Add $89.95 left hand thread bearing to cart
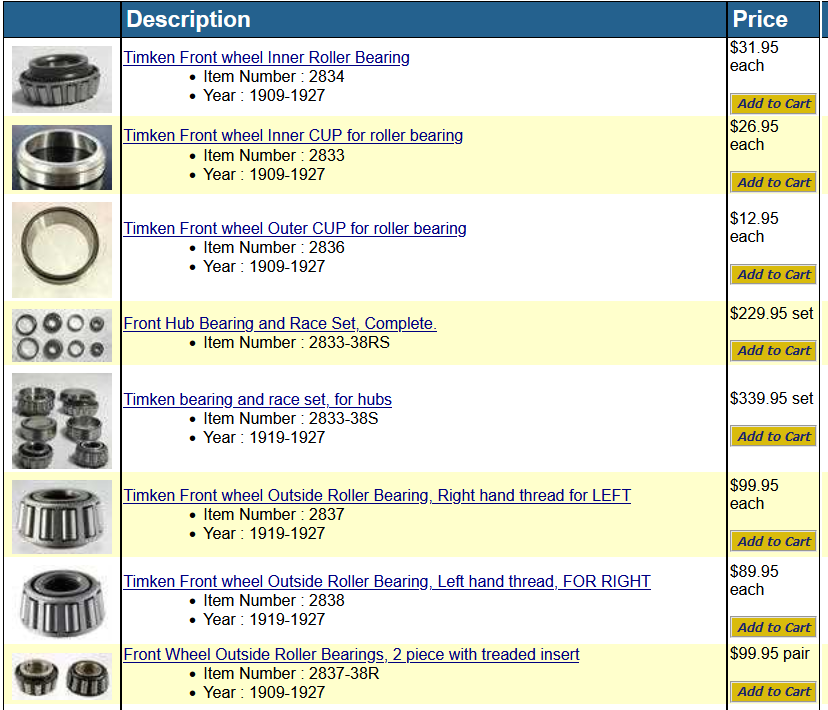Image resolution: width=828 pixels, height=710 pixels. (773, 628)
